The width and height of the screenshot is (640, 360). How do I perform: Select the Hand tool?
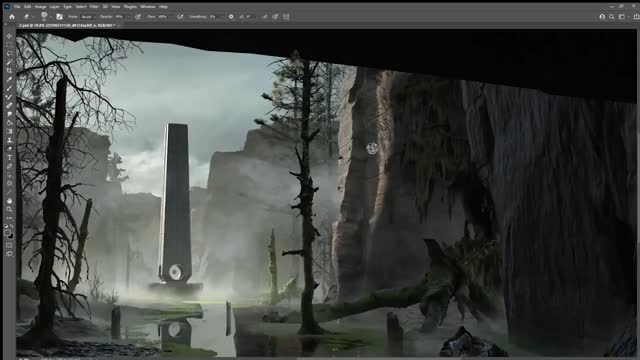coord(9,201)
